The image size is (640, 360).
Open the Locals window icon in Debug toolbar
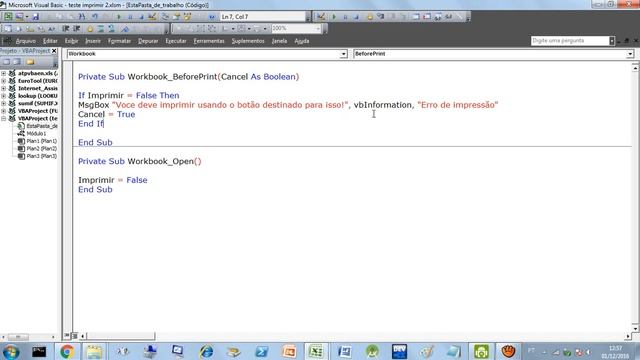point(415,17)
